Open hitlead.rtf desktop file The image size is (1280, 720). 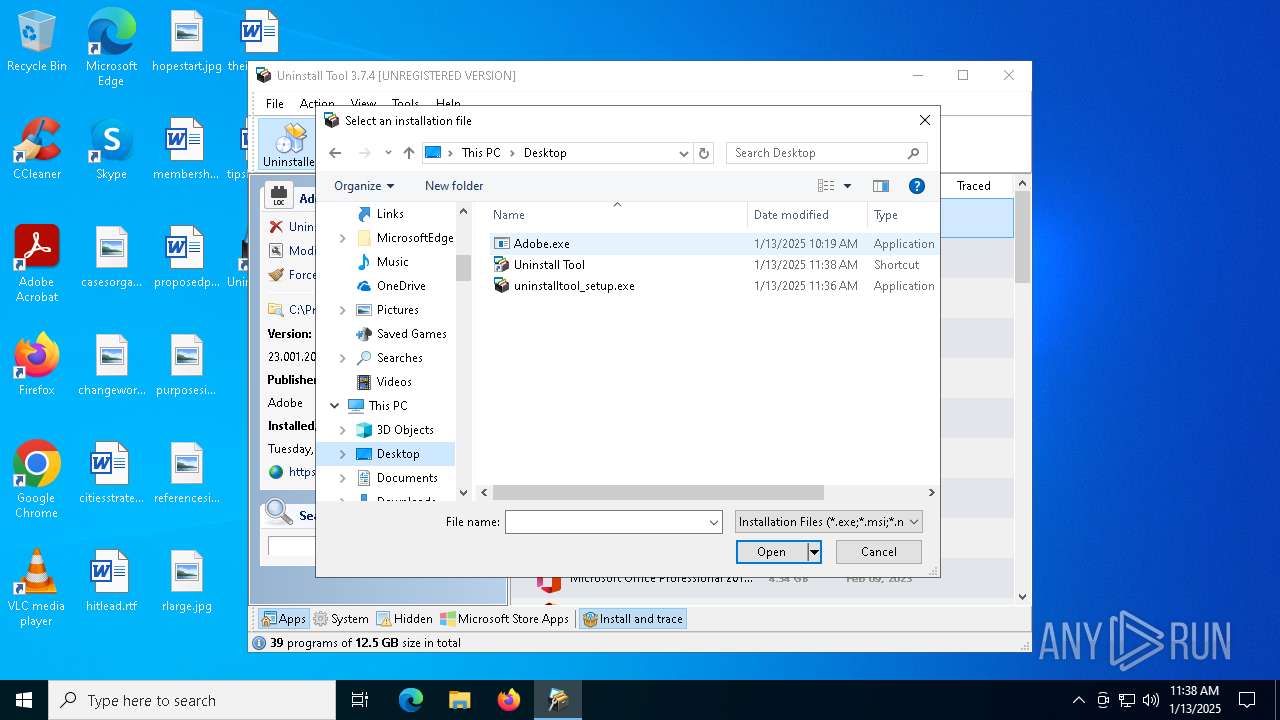[111, 581]
